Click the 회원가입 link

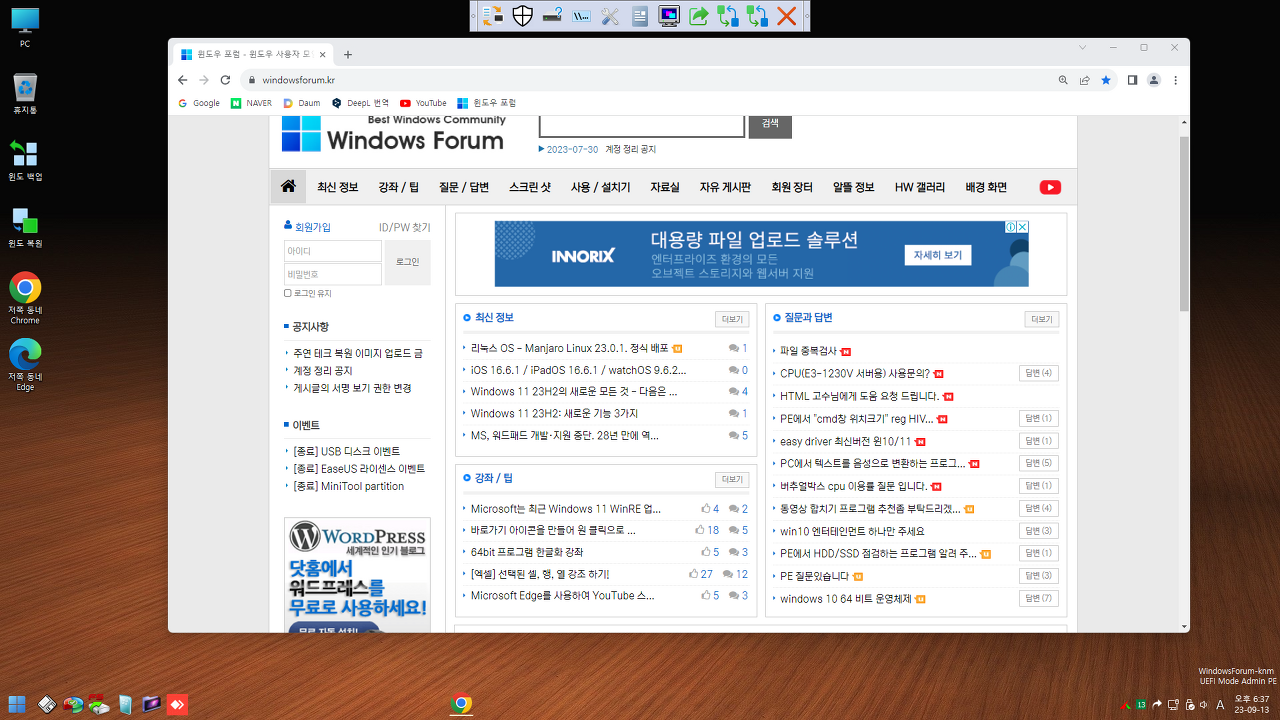tap(312, 227)
